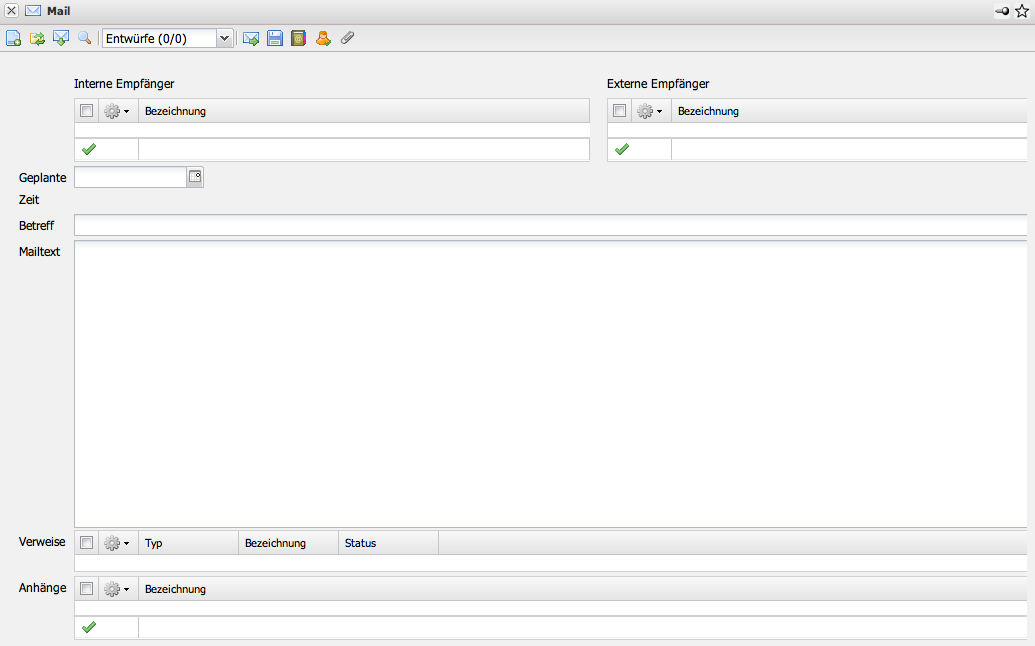Check the Interne Empfänger select-all checkbox
1035x646 pixels.
point(87,111)
